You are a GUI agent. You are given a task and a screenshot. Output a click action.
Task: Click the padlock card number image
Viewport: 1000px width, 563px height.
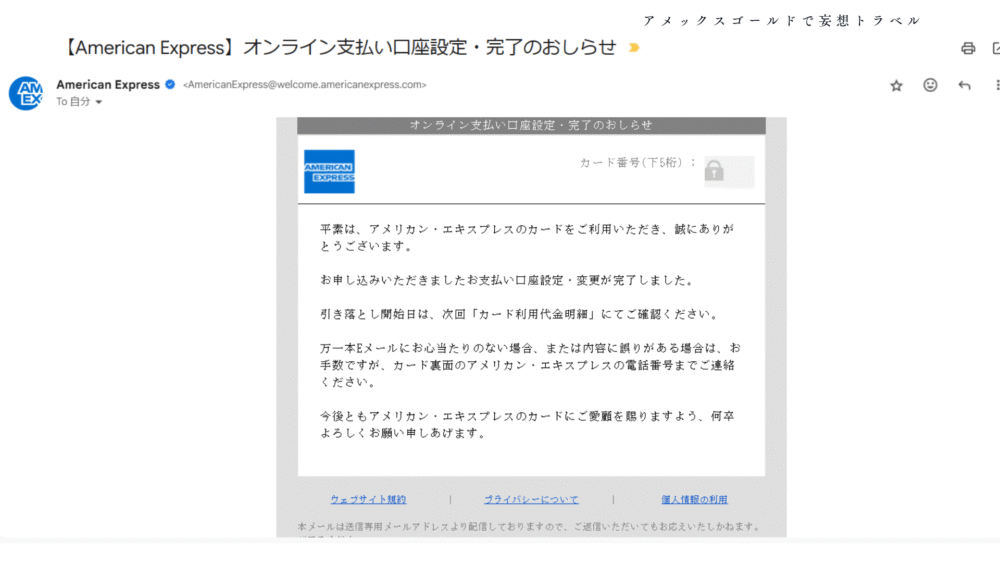729,172
